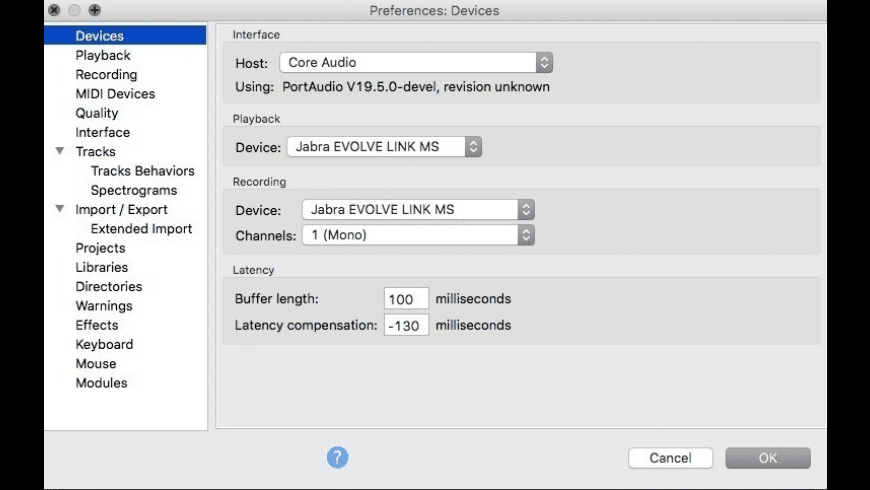The width and height of the screenshot is (870, 490).
Task: Open the Playback Device dropdown
Action: coord(384,147)
